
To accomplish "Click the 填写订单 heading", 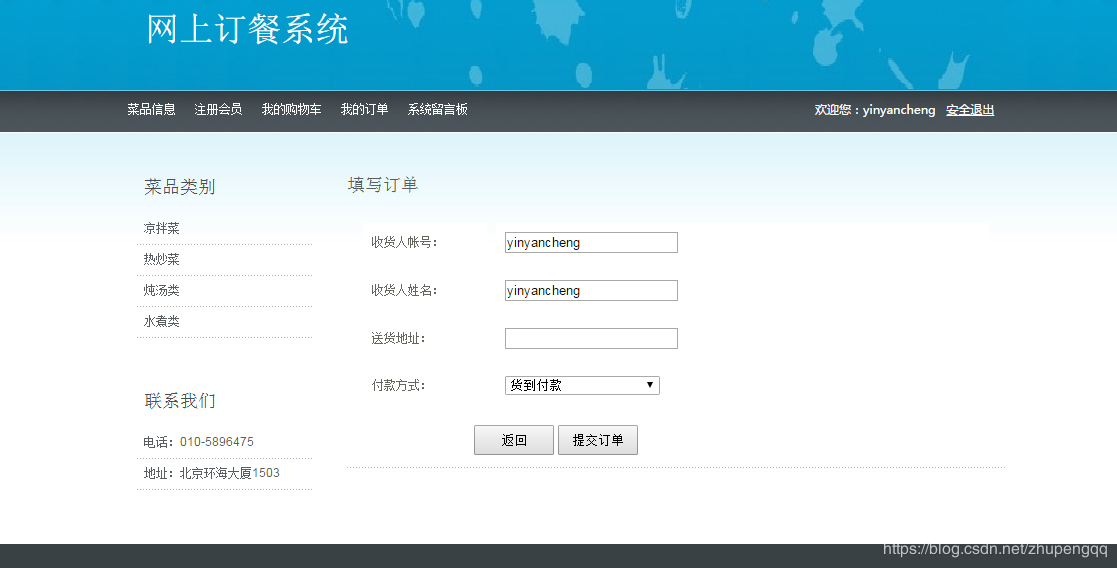I will point(383,185).
